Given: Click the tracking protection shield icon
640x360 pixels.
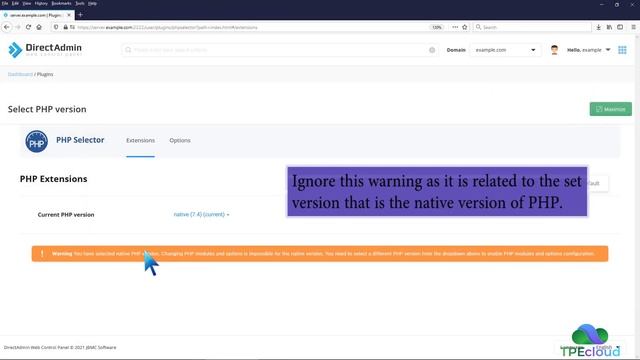Looking at the screenshot, I should 56,27.
